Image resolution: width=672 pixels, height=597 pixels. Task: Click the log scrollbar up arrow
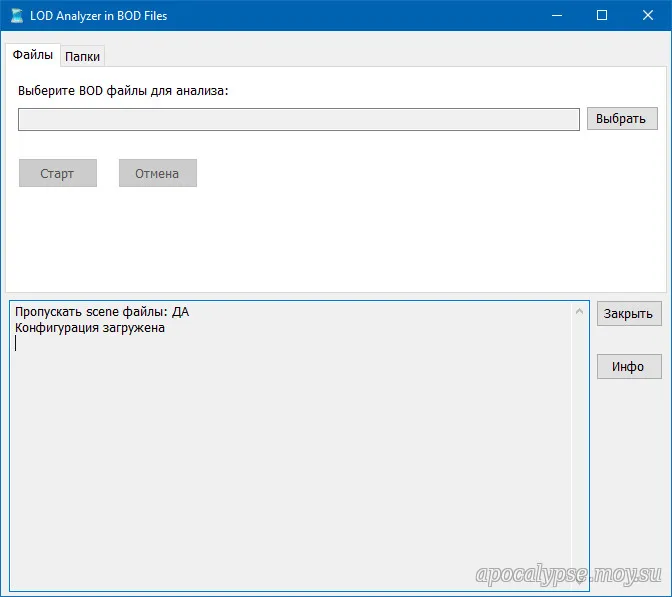pos(580,311)
